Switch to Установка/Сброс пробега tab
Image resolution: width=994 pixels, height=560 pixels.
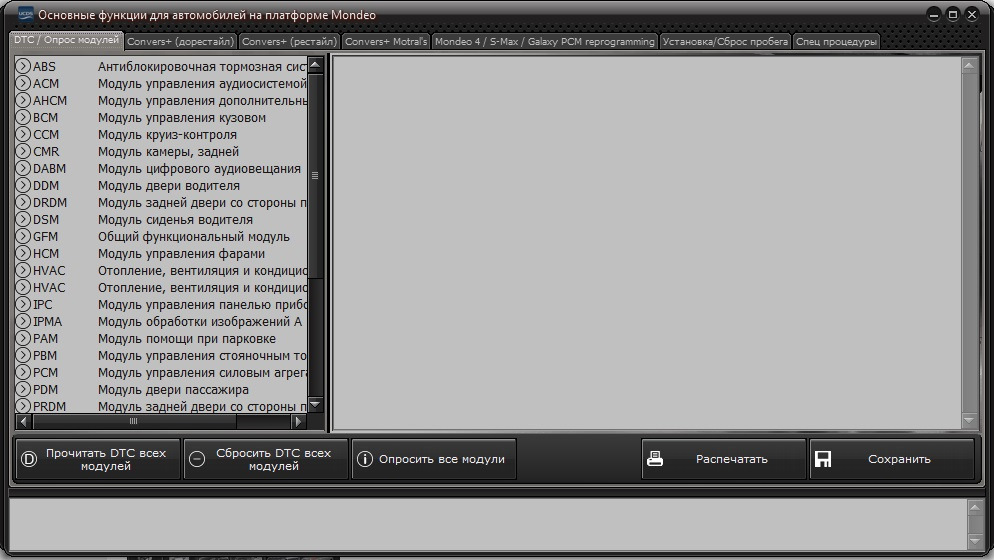click(x=725, y=41)
